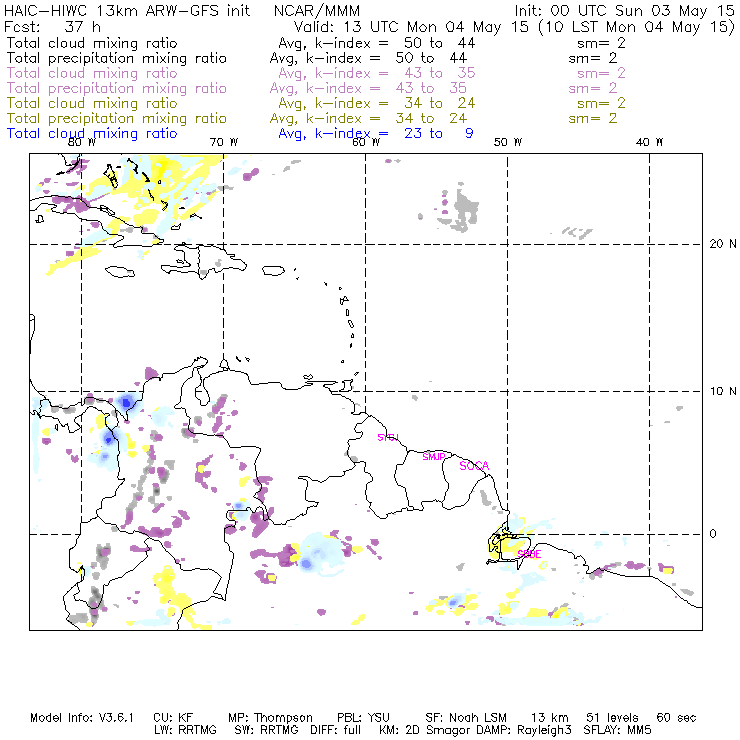Click the magenta "SOCA" station label
Viewport: 740px width, 740px height.
(x=474, y=466)
